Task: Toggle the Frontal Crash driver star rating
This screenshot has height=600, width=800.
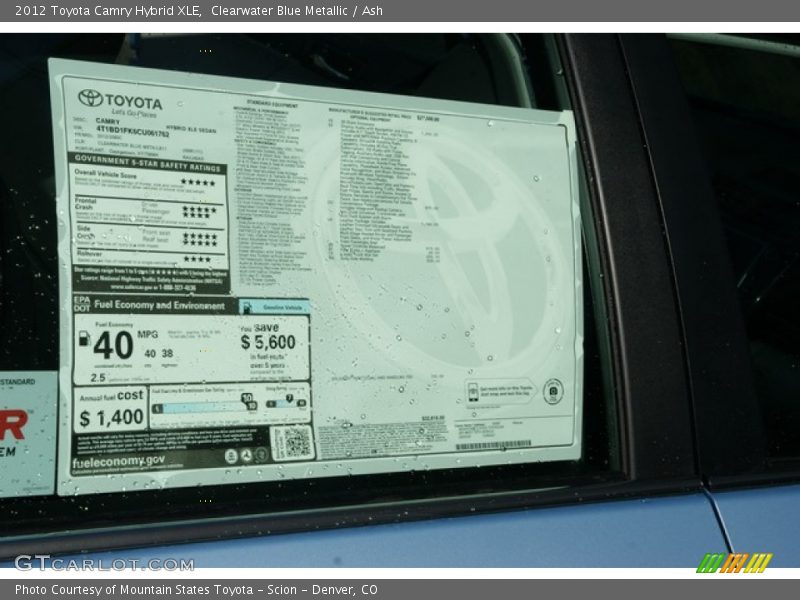Action: point(201,209)
